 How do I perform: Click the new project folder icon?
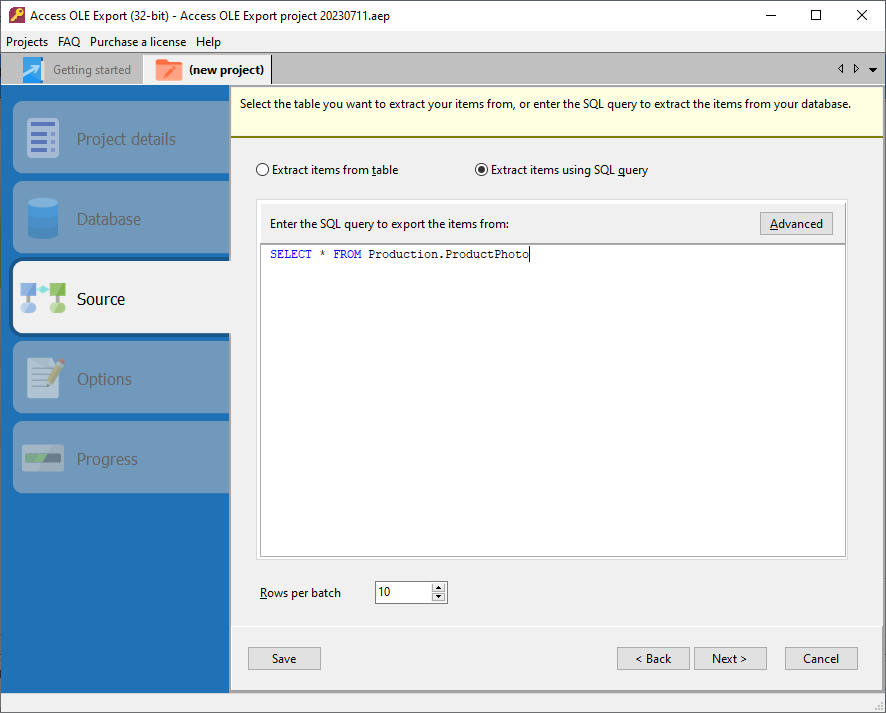pyautogui.click(x=169, y=70)
